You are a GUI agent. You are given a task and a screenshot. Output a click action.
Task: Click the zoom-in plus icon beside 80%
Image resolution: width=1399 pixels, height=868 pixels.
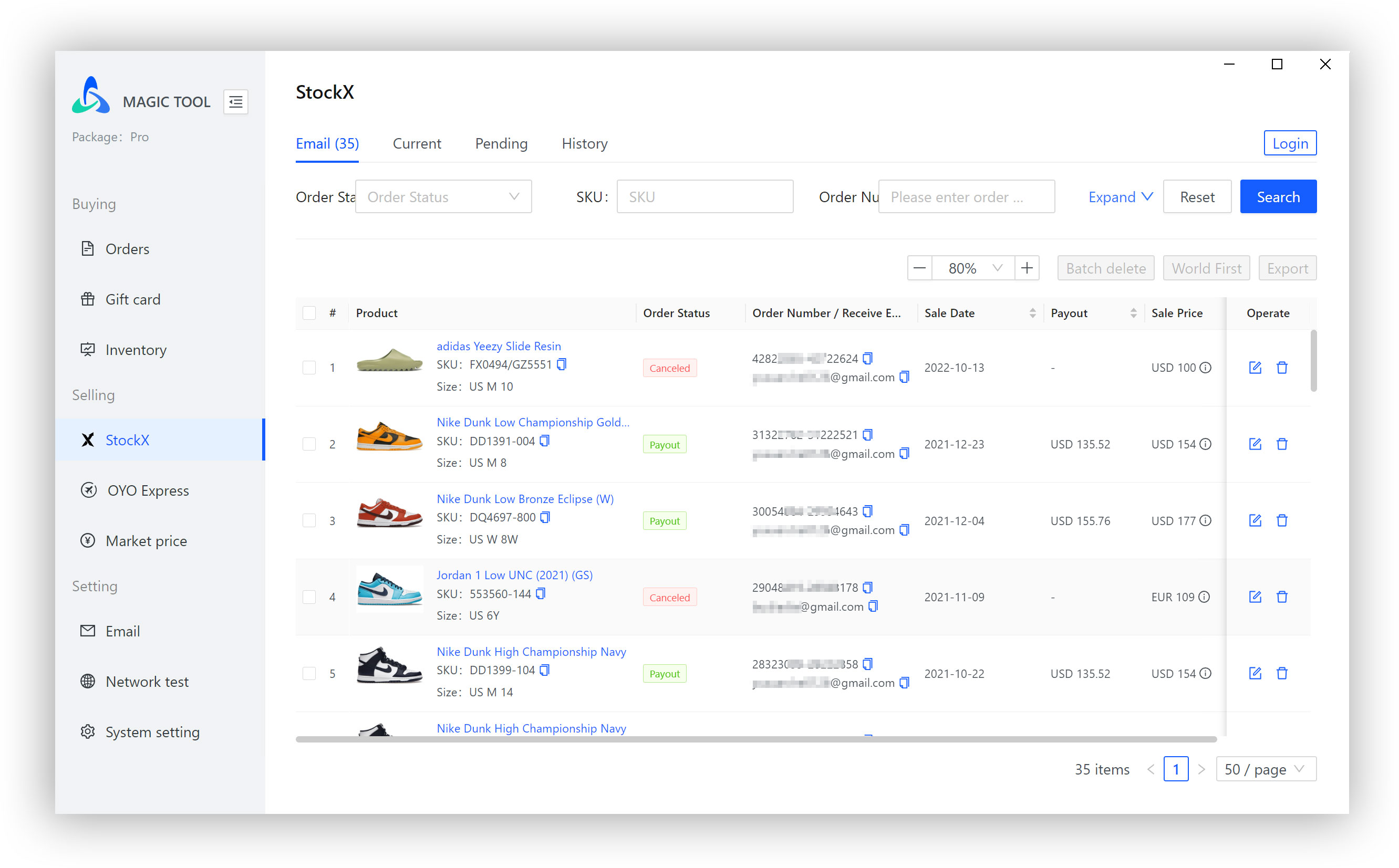[x=1027, y=268]
